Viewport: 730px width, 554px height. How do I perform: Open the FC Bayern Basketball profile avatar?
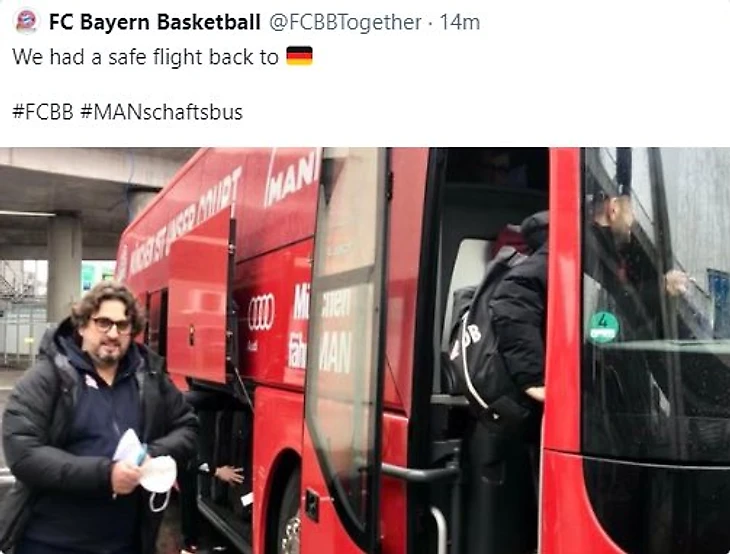click(x=26, y=21)
